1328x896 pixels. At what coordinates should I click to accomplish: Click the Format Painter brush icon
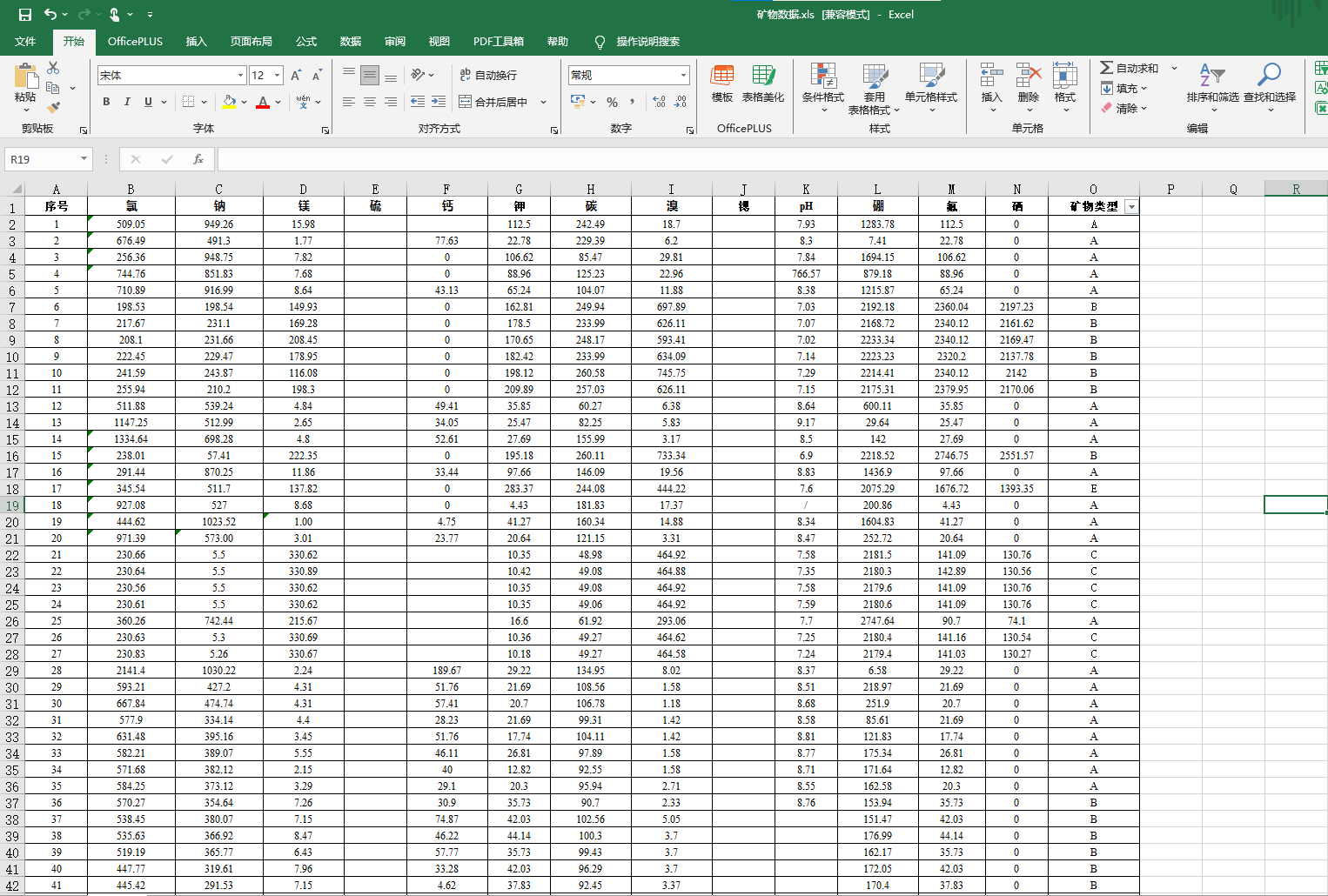(x=53, y=108)
